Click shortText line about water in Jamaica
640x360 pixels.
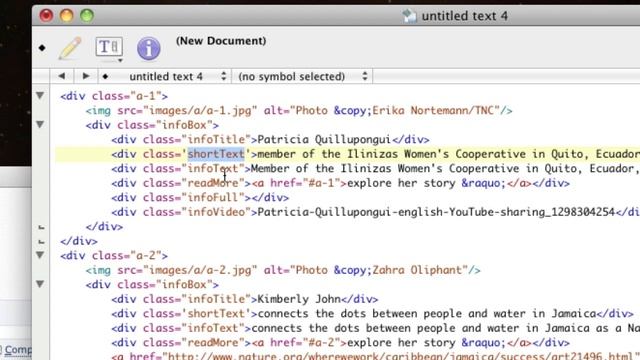point(373,314)
